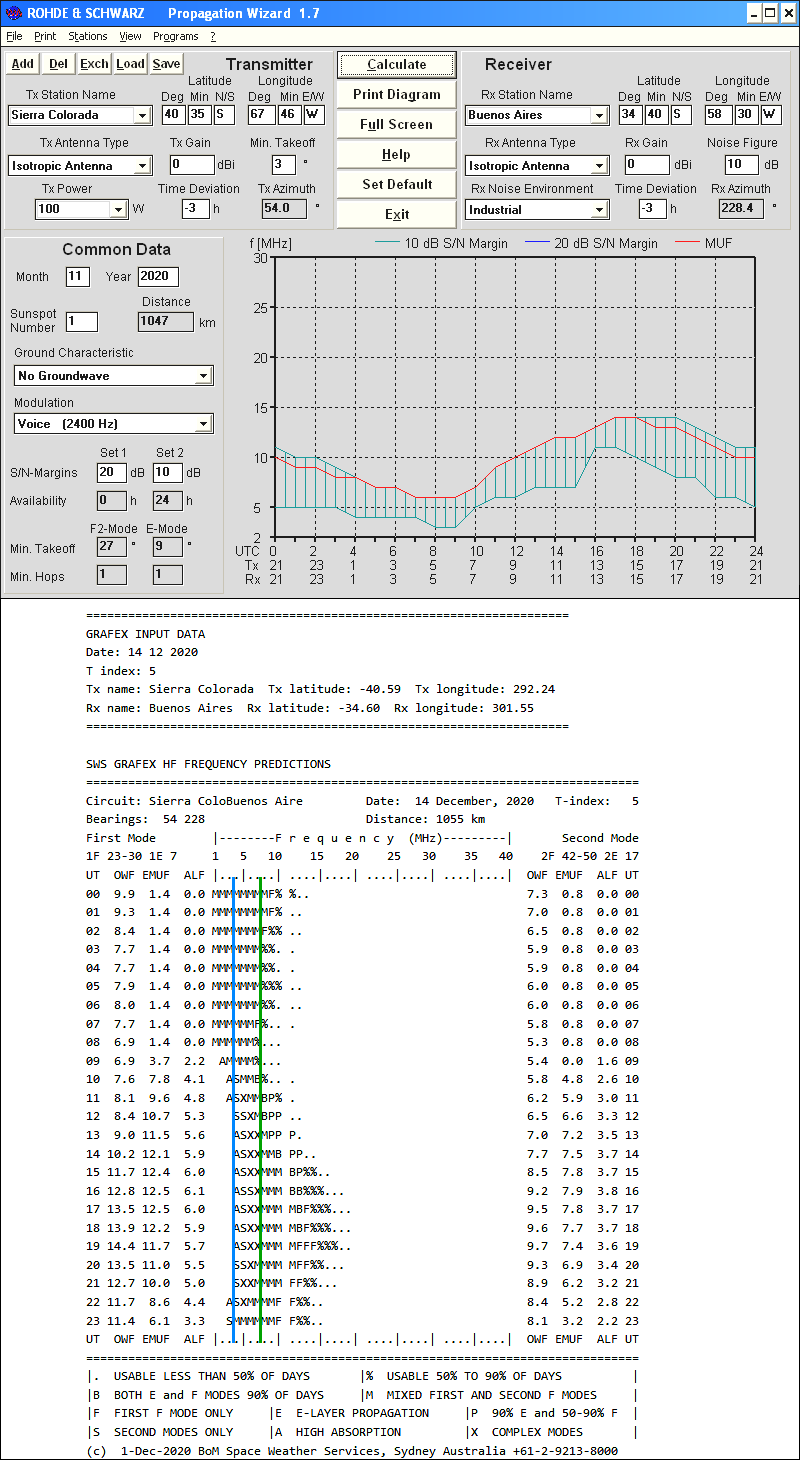Select the Receiver Time Deviation field
800x1460 pixels.
[x=653, y=208]
